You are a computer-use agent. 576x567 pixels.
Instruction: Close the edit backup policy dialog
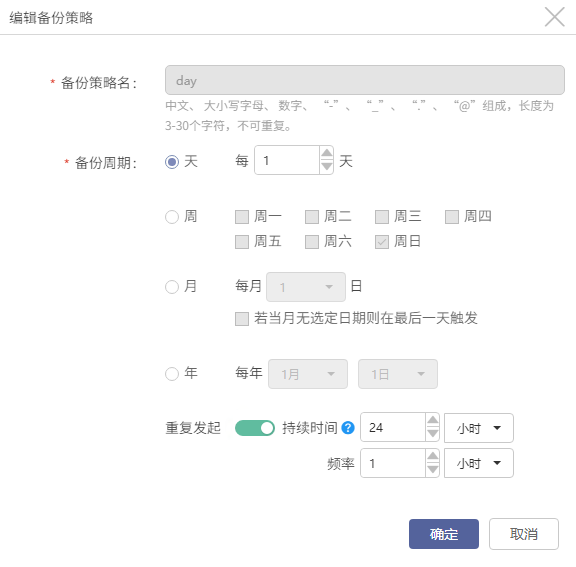point(554,17)
